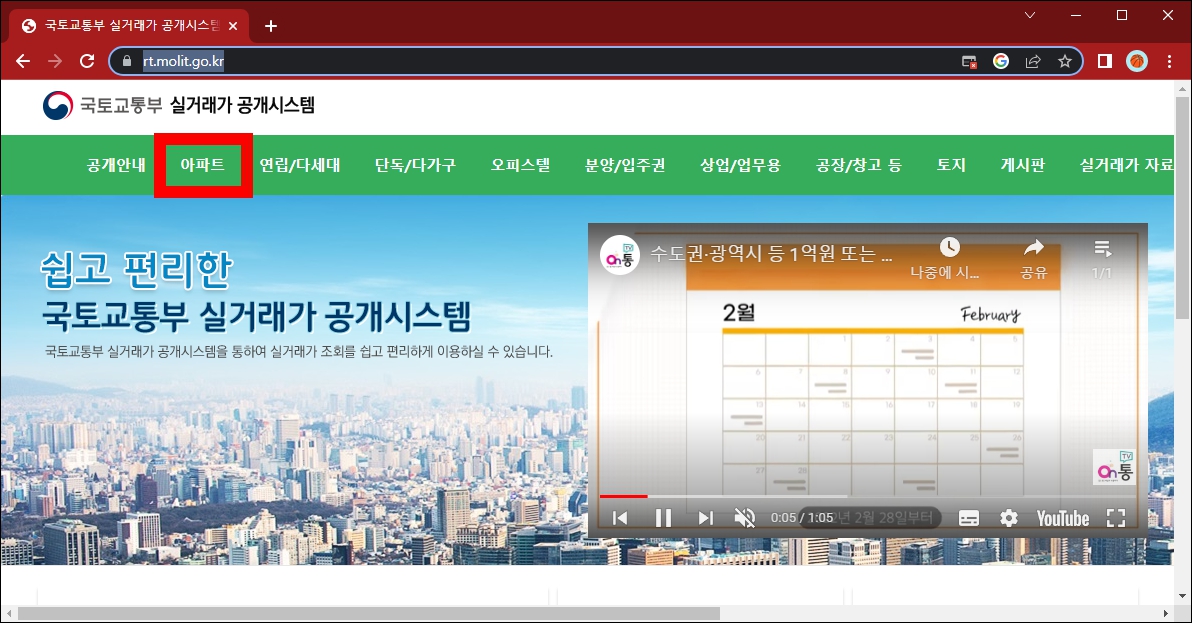
Task: Click the 나중에 시청 watch later clock icon
Action: coord(949,248)
